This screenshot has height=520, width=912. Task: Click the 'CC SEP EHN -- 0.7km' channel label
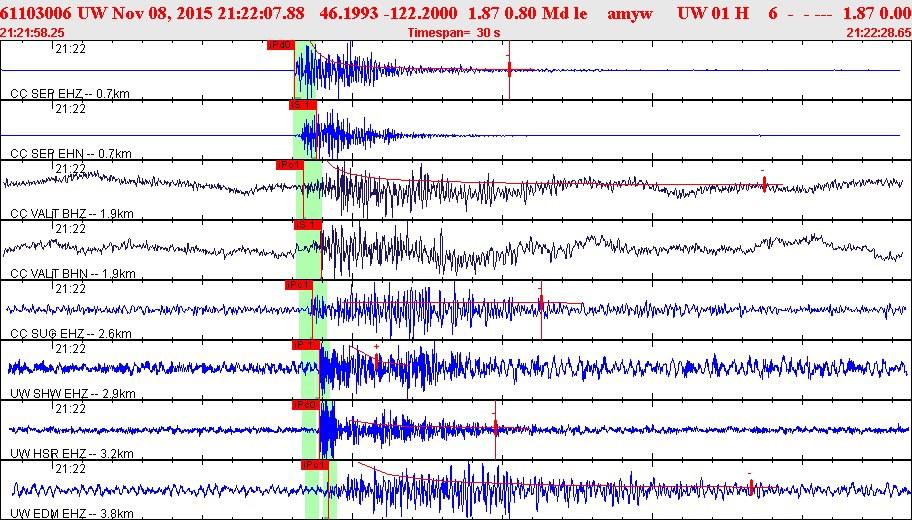(71, 154)
